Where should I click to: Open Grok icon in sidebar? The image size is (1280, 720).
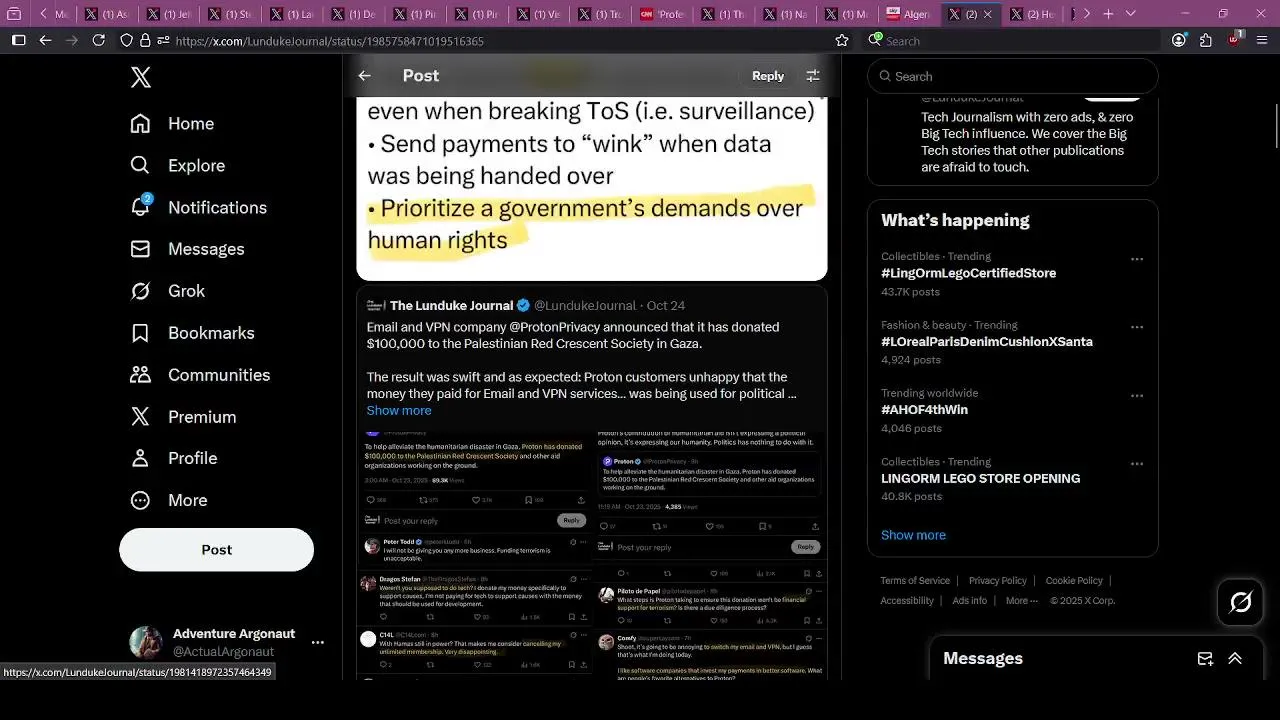click(x=141, y=291)
